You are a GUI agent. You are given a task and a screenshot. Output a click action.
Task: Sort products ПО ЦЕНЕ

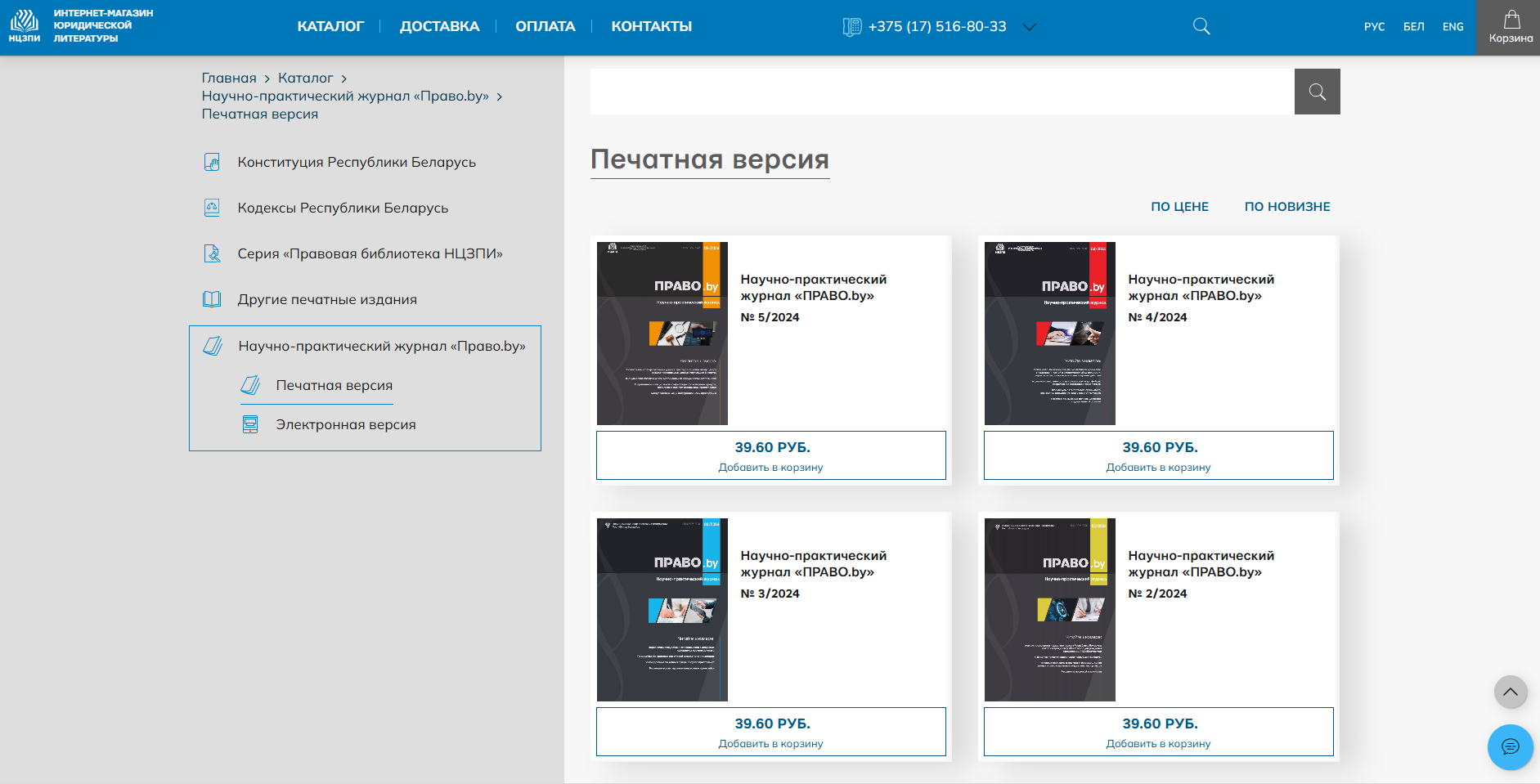pyautogui.click(x=1179, y=207)
